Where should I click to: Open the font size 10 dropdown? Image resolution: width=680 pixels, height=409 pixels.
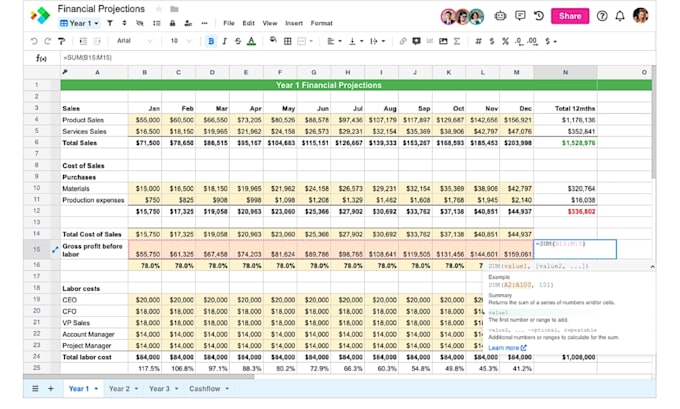coord(181,41)
